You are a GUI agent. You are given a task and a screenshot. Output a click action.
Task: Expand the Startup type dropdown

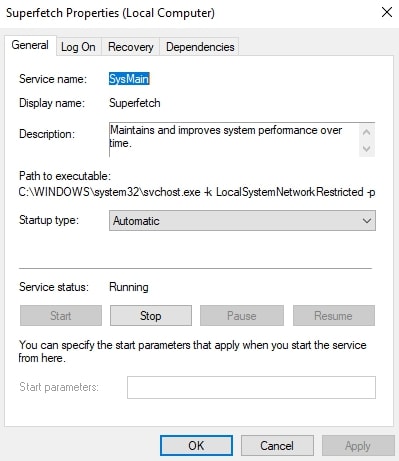point(242,220)
